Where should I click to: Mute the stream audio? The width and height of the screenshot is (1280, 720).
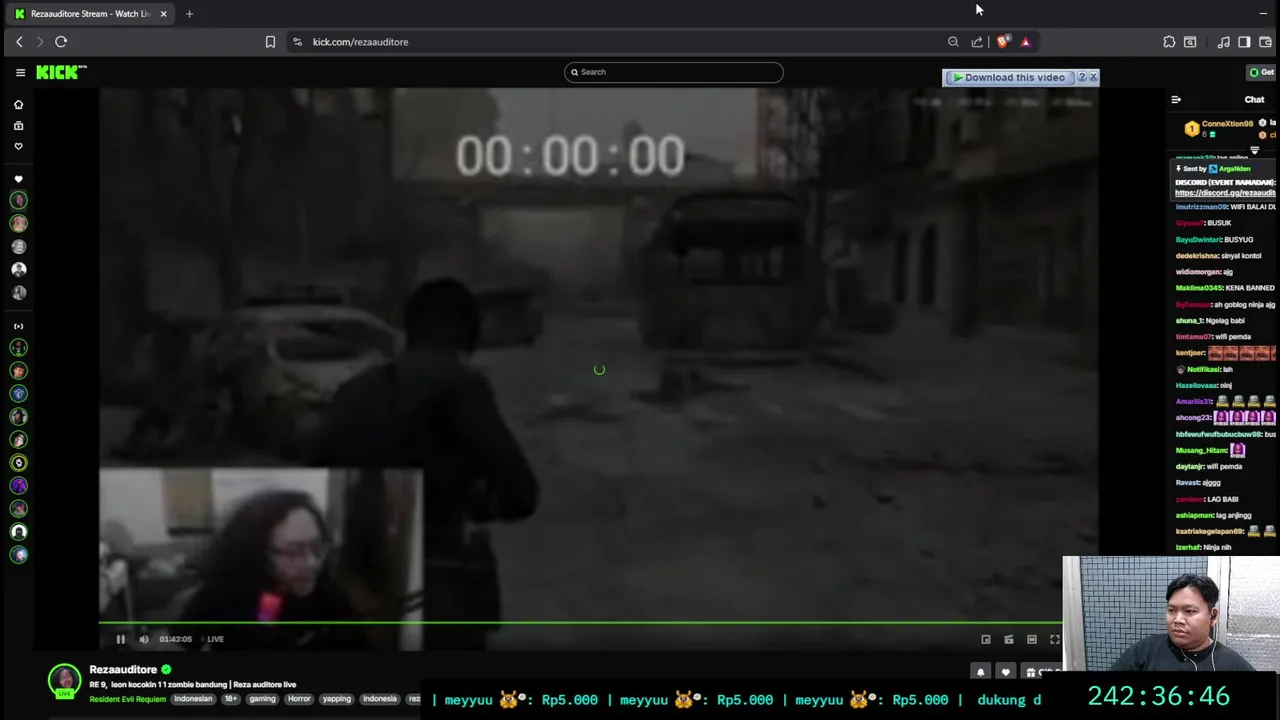tap(144, 639)
